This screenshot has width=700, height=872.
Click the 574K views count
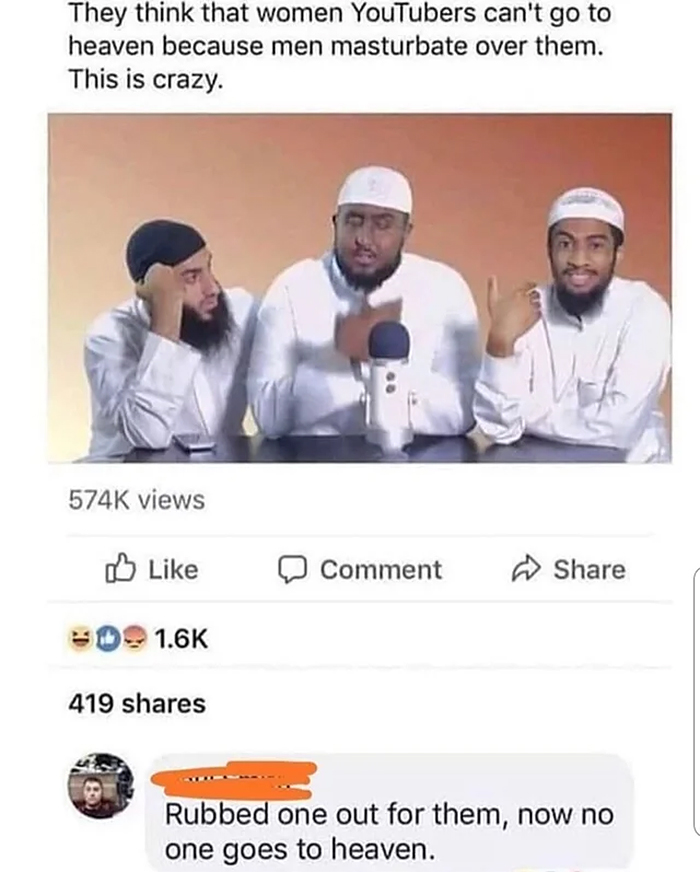(x=137, y=499)
